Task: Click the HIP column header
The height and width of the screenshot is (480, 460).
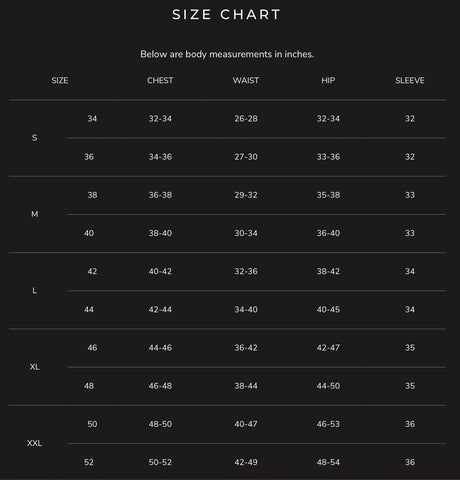Action: [328, 80]
